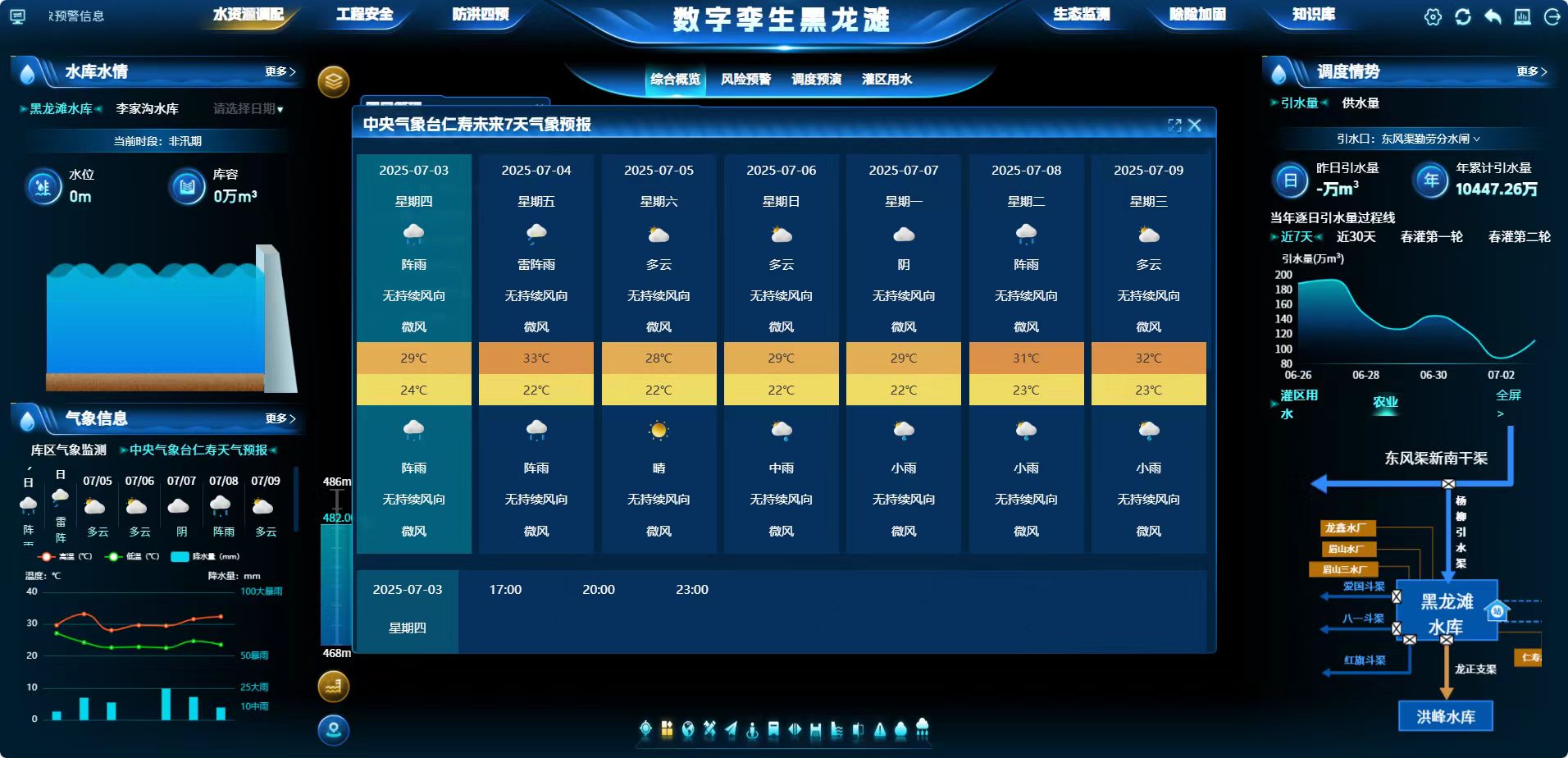Click the 近30天 time range button
The width and height of the screenshot is (1568, 758).
pyautogui.click(x=1356, y=237)
